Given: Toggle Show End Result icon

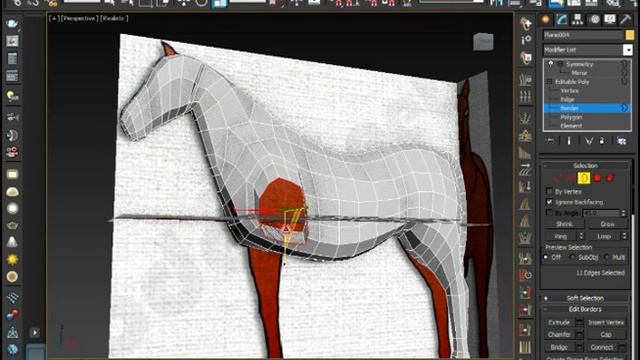Looking at the screenshot, I should click(x=569, y=141).
